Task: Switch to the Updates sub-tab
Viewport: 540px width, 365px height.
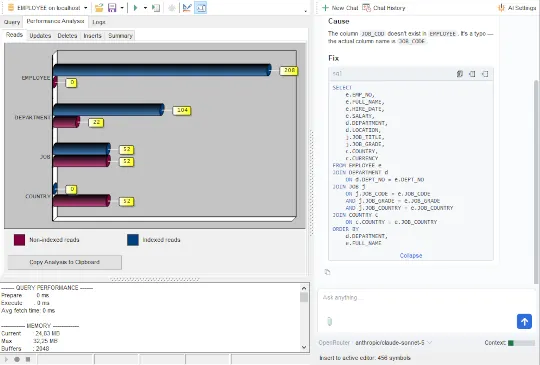Action: pos(40,35)
